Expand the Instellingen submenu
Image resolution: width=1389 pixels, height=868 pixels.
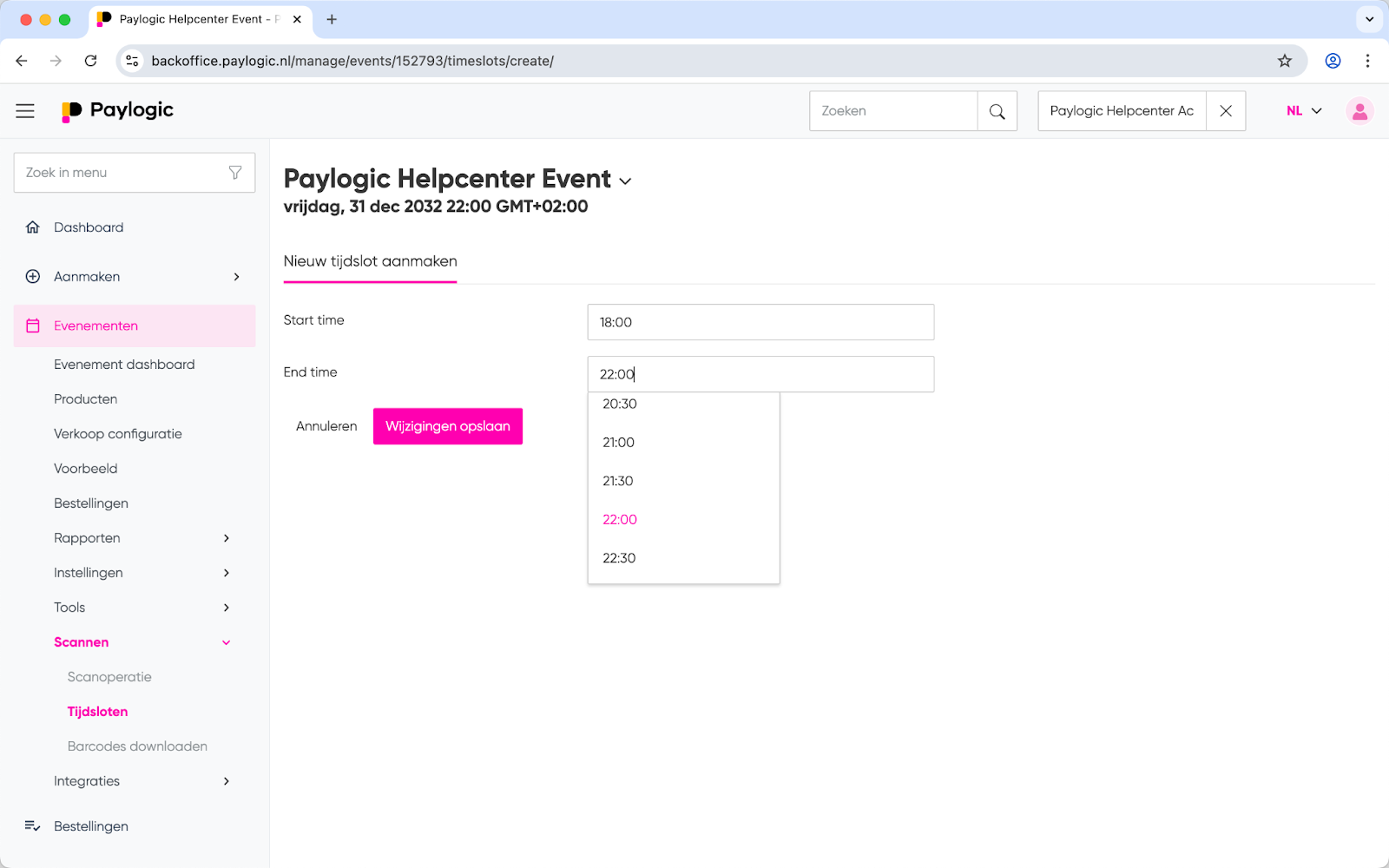pos(227,573)
